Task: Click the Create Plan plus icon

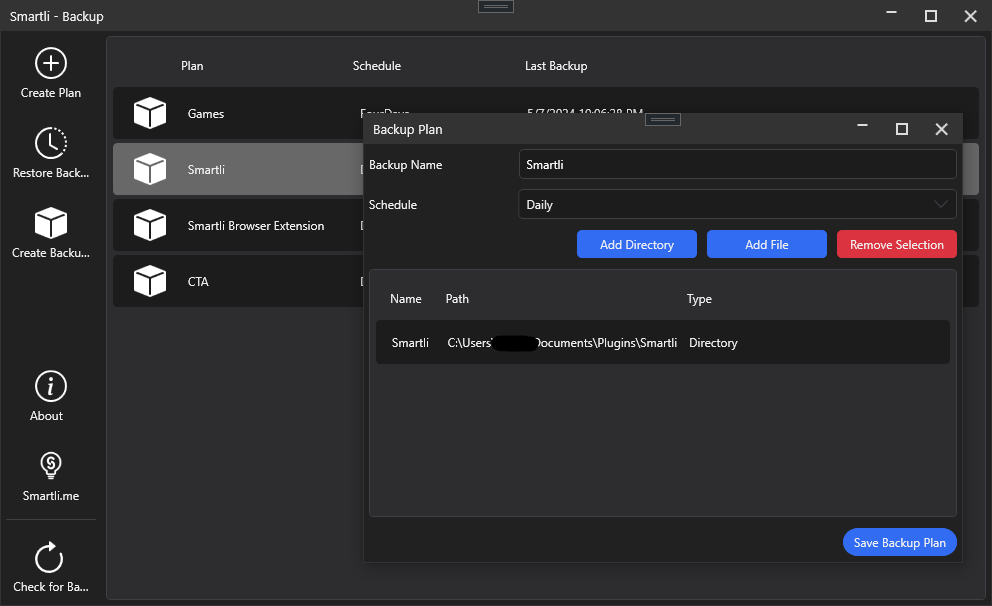Action: tap(50, 64)
